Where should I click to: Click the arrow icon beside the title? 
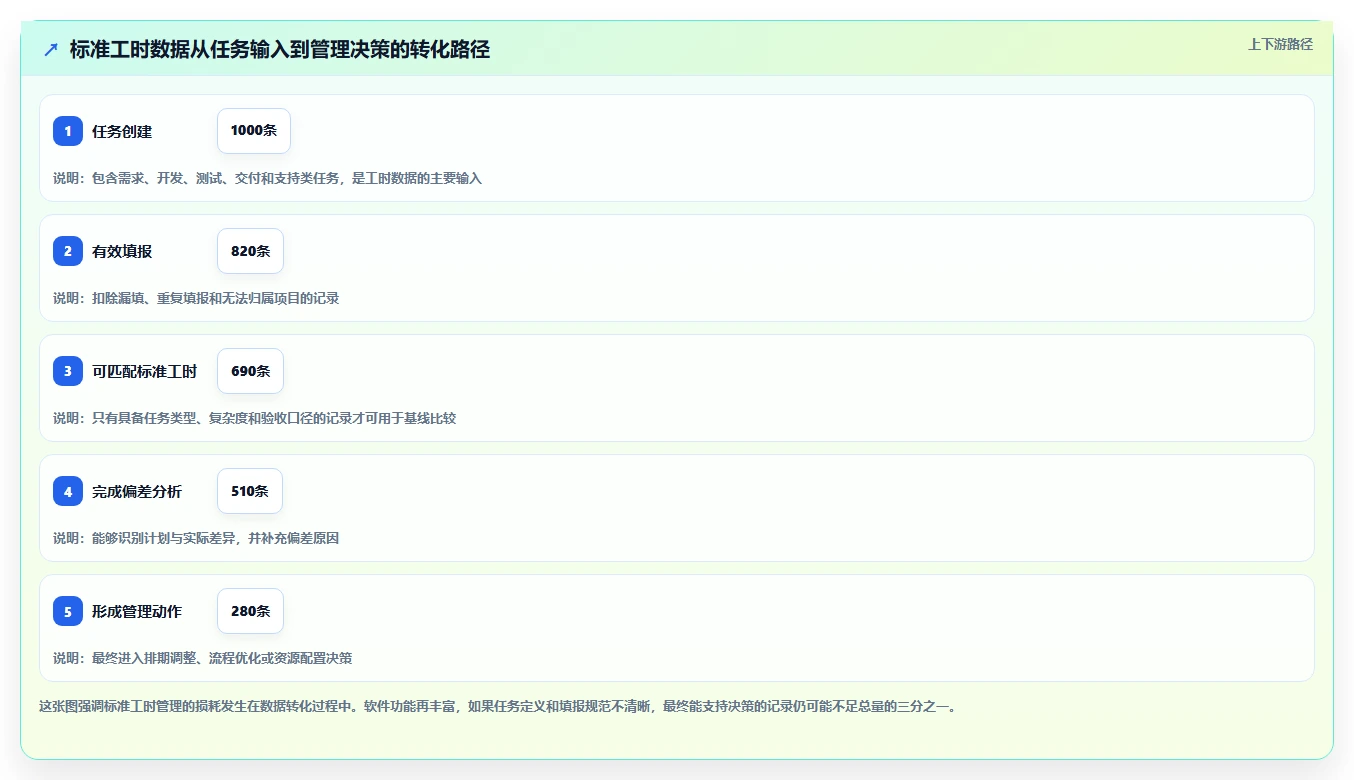pyautogui.click(x=51, y=50)
